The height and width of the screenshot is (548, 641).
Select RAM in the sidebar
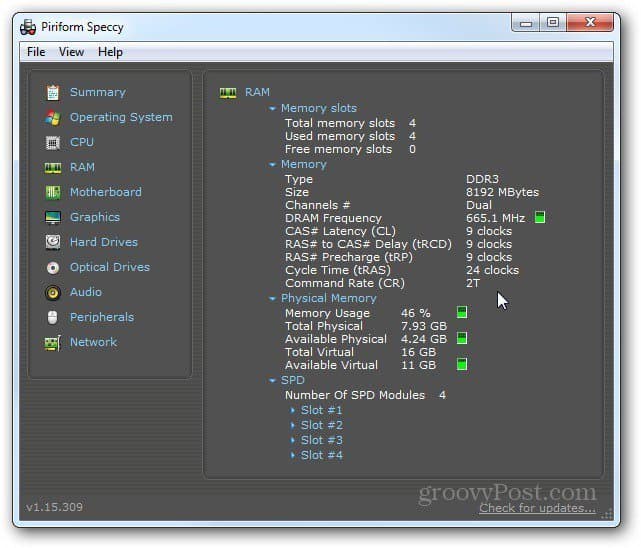tap(82, 167)
